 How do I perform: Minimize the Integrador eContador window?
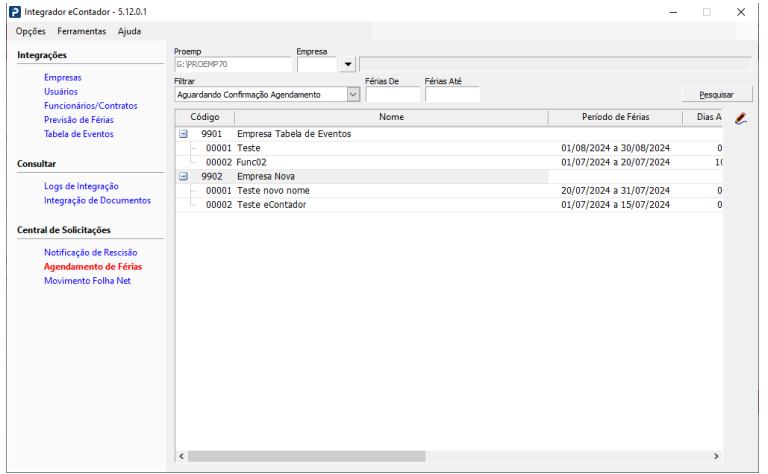pos(673,12)
